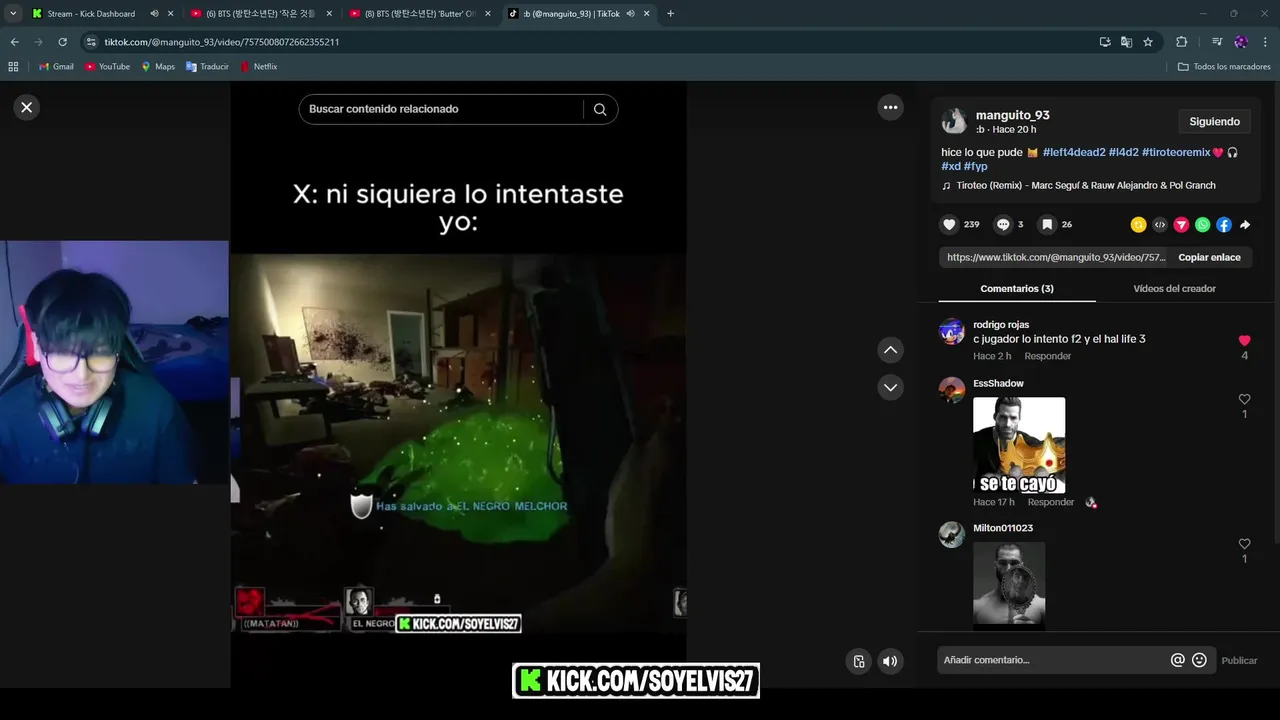Switch to BTS 'Butter' YouTube tab
This screenshot has height=720, width=1280.
point(420,14)
